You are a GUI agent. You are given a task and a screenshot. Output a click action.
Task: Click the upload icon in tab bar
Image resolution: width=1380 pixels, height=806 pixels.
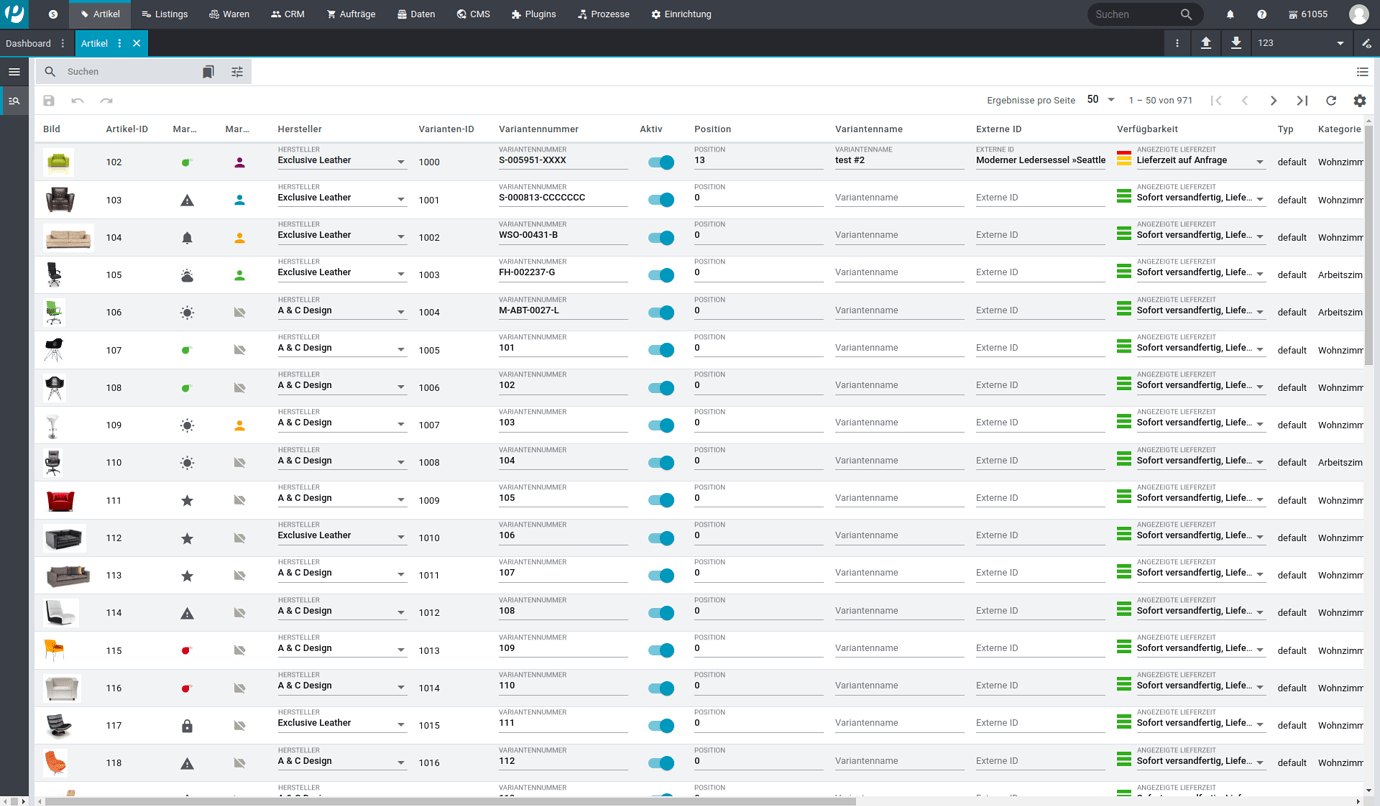pyautogui.click(x=1206, y=43)
